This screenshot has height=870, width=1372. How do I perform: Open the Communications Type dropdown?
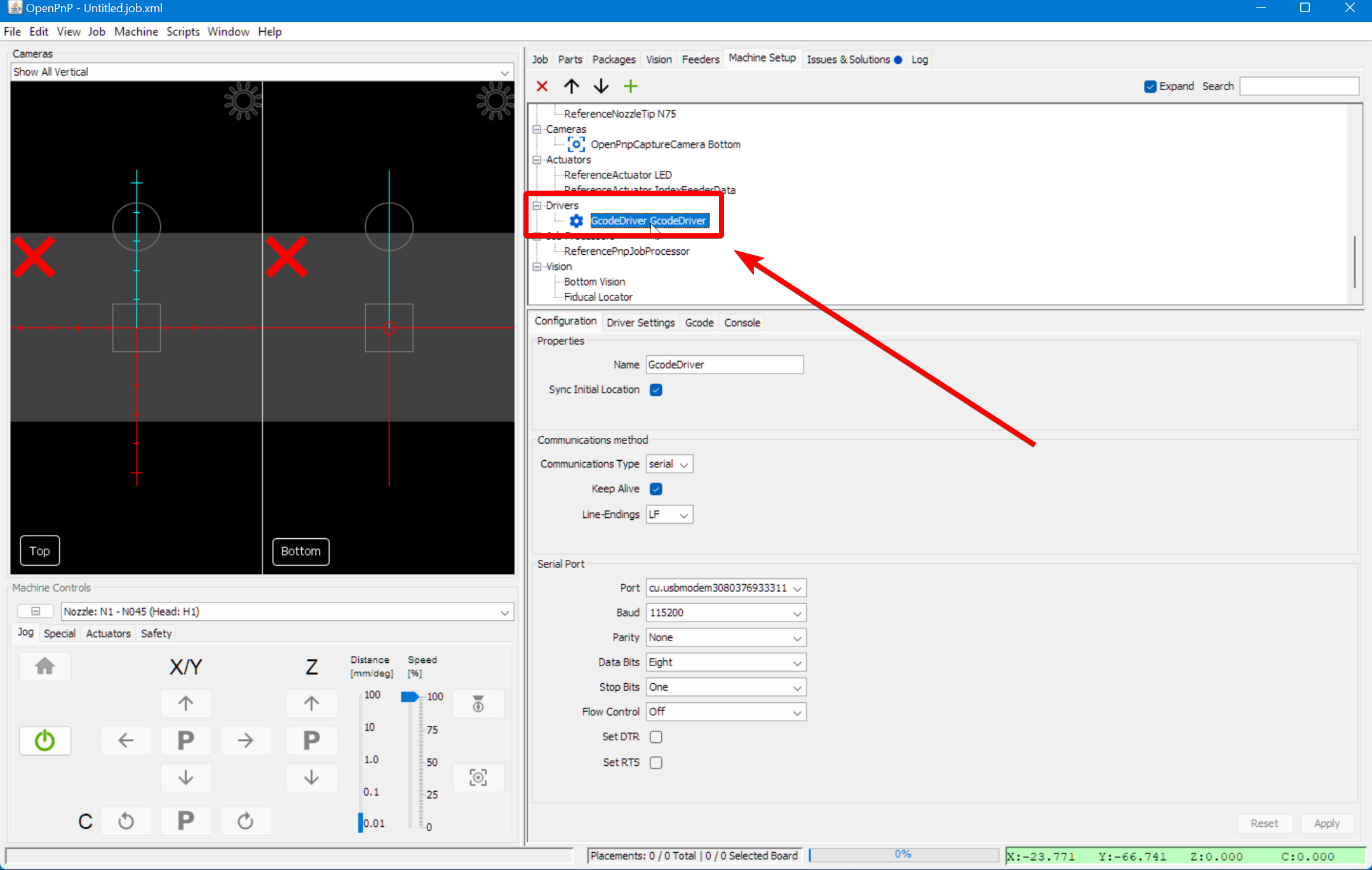point(669,464)
